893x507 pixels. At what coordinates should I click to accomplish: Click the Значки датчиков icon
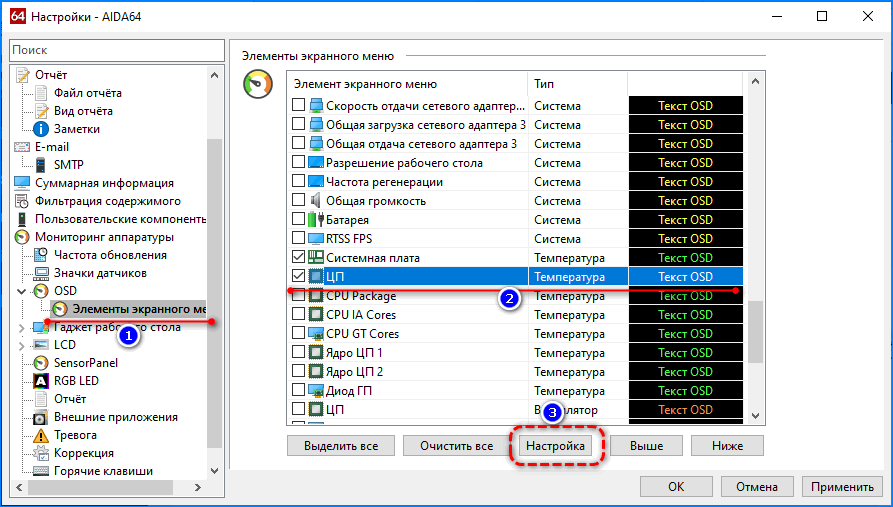41,273
